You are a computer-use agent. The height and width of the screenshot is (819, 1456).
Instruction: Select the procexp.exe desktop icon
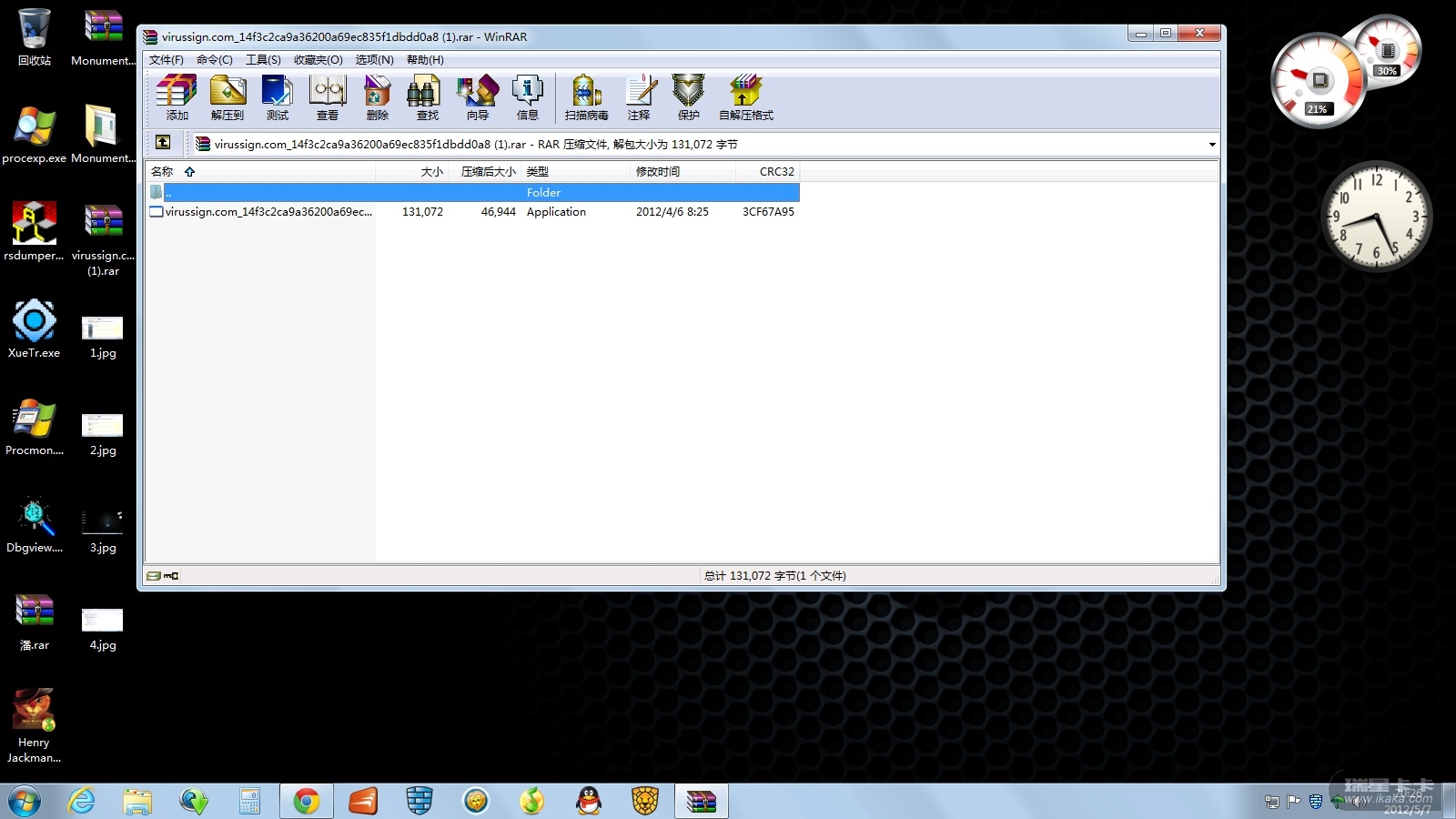pyautogui.click(x=35, y=135)
